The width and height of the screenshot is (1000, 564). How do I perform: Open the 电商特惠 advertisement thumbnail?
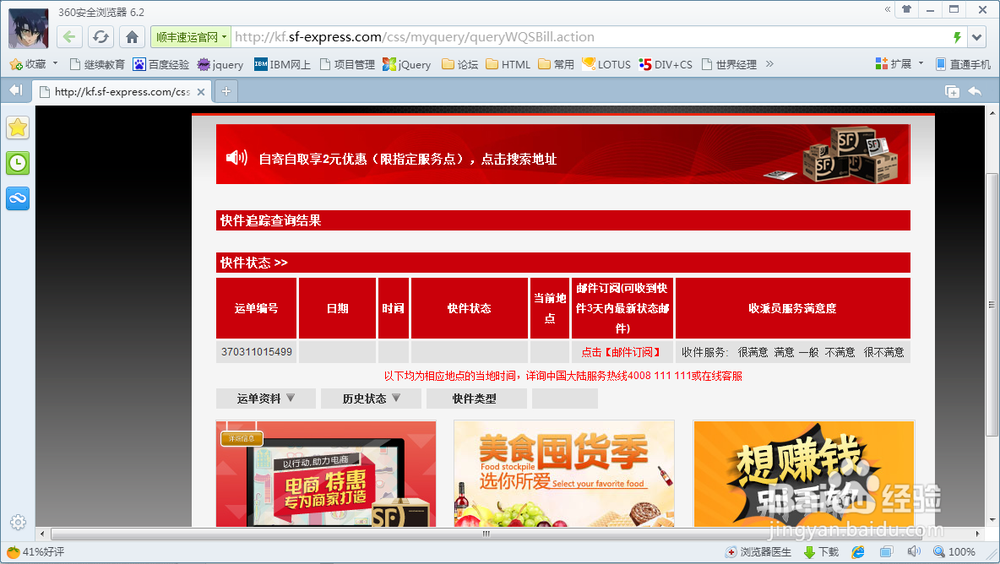(x=326, y=473)
